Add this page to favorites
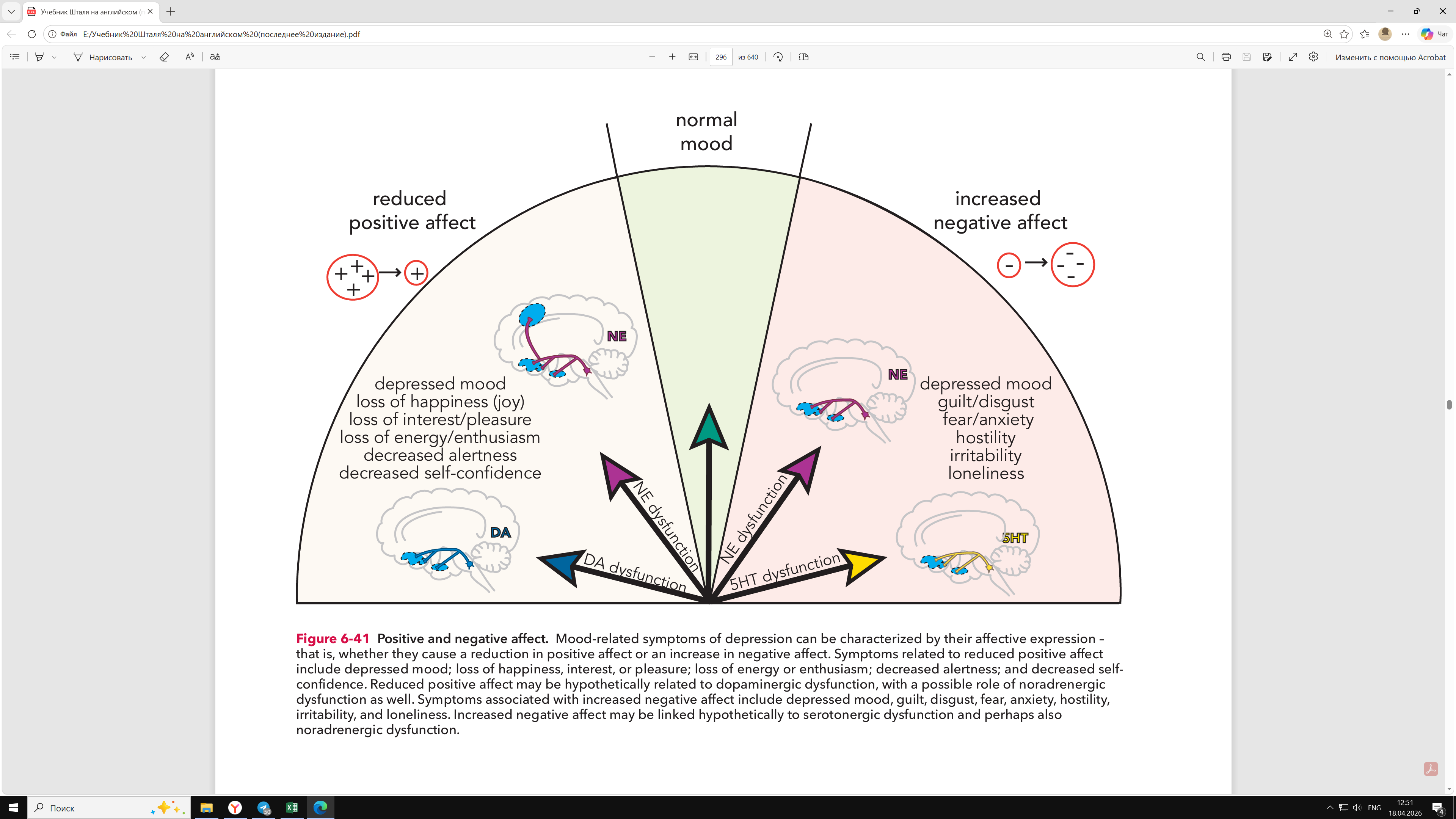 1344,34
